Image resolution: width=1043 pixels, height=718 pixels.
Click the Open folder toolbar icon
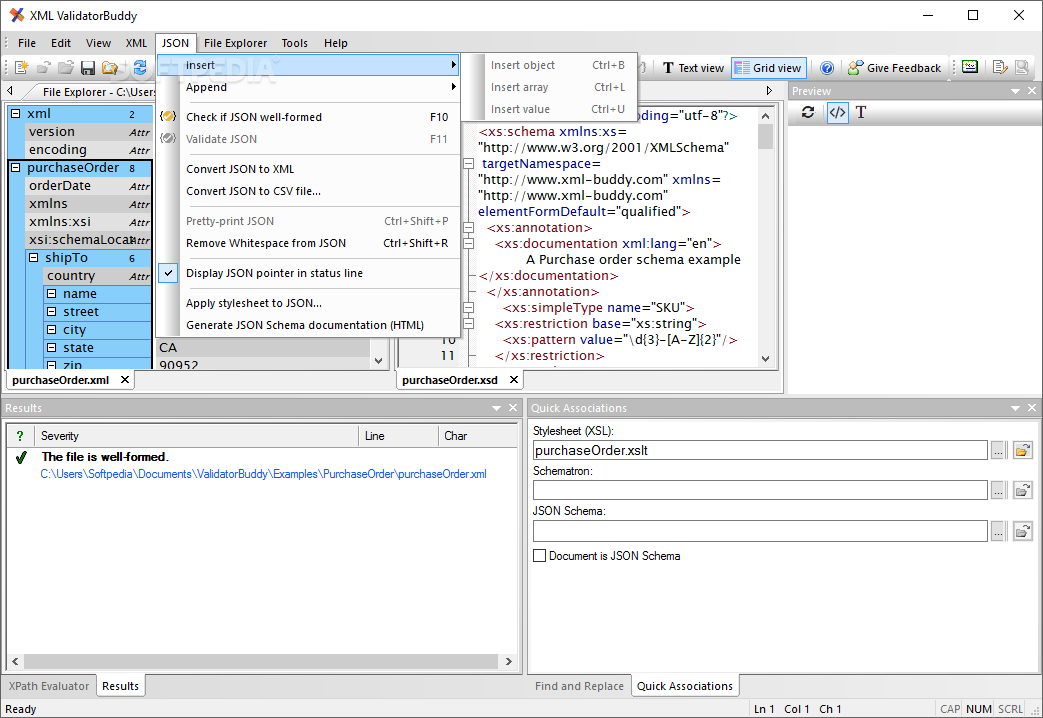(x=66, y=68)
